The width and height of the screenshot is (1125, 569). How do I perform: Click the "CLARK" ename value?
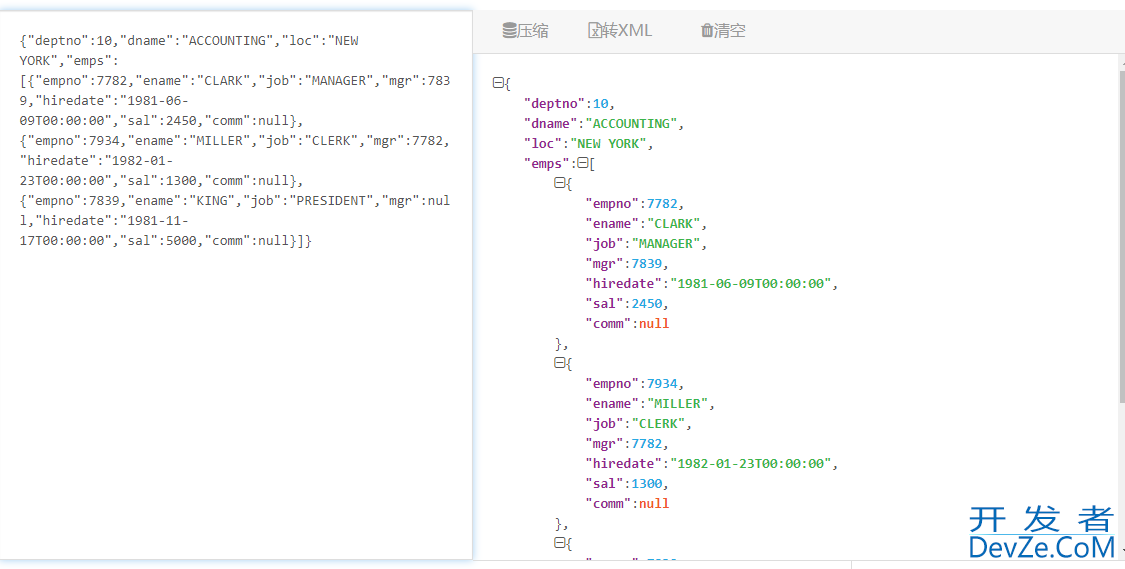click(674, 223)
